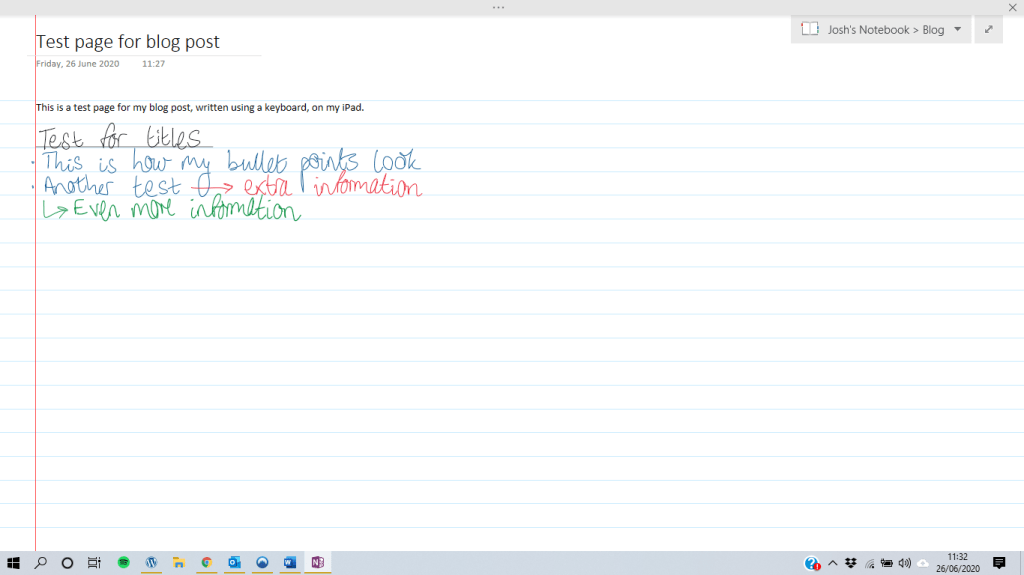Open Google Chrome from the taskbar
This screenshot has width=1024, height=575.
206,563
